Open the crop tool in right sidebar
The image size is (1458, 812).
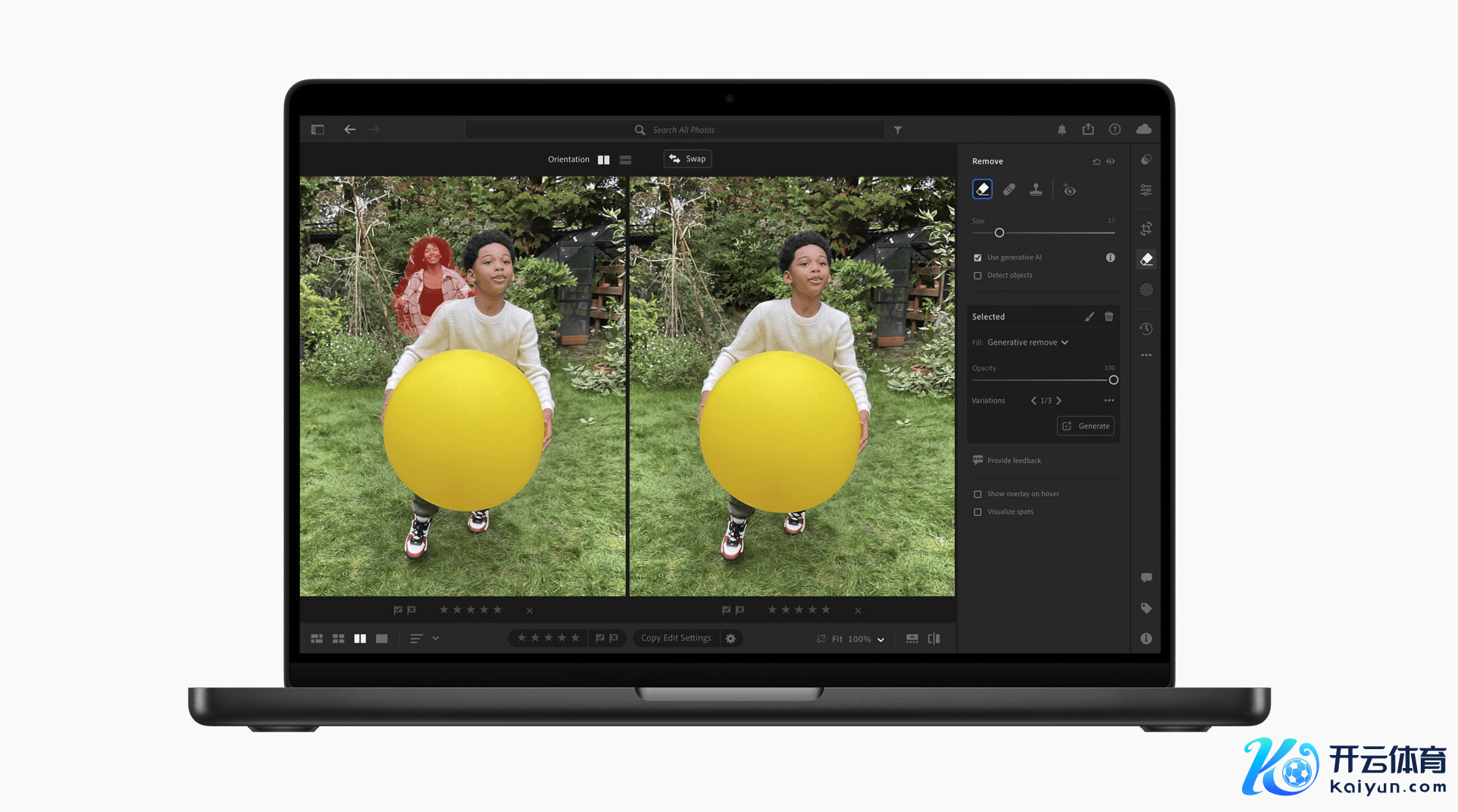[x=1146, y=228]
